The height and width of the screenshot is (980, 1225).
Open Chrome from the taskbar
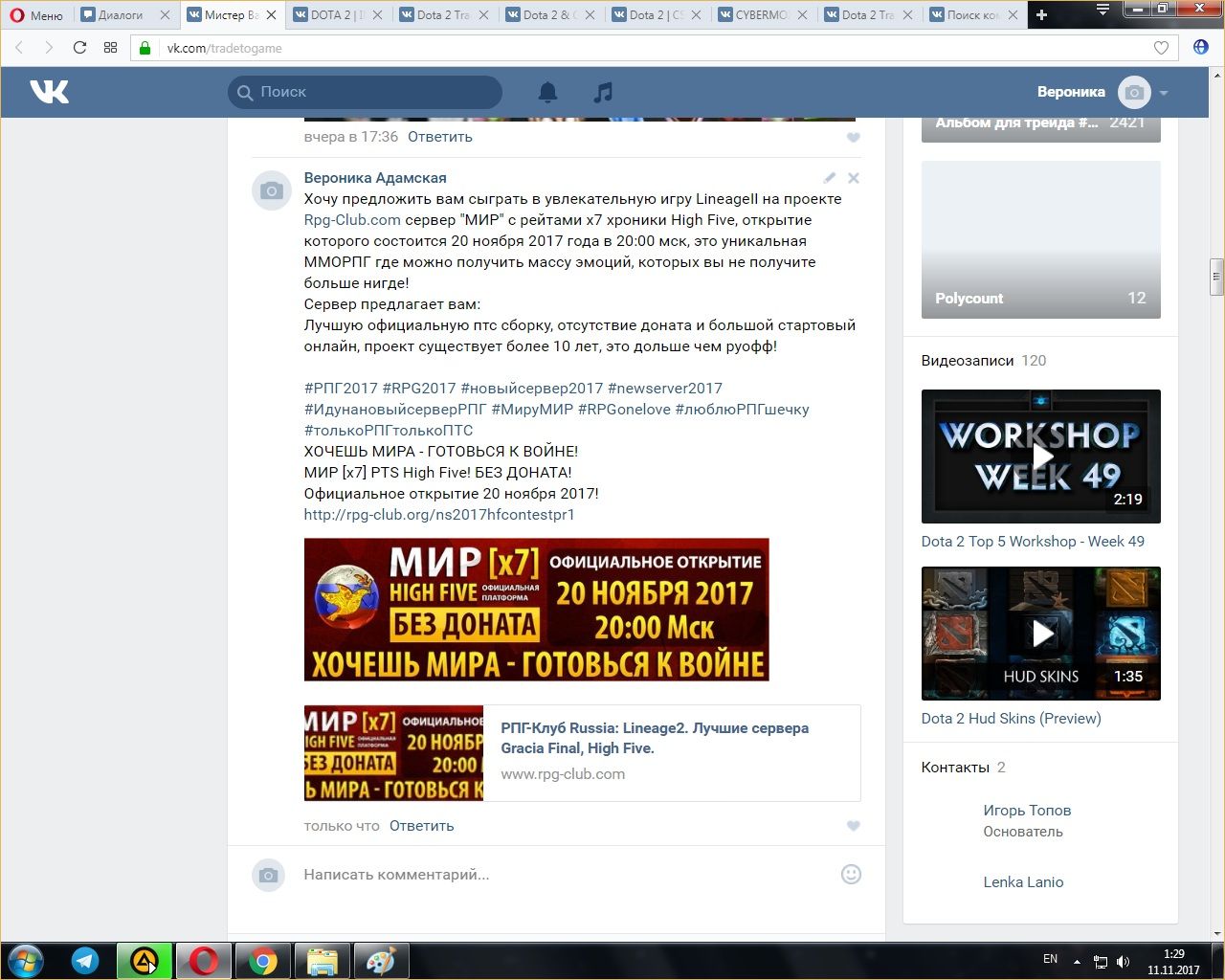263,960
